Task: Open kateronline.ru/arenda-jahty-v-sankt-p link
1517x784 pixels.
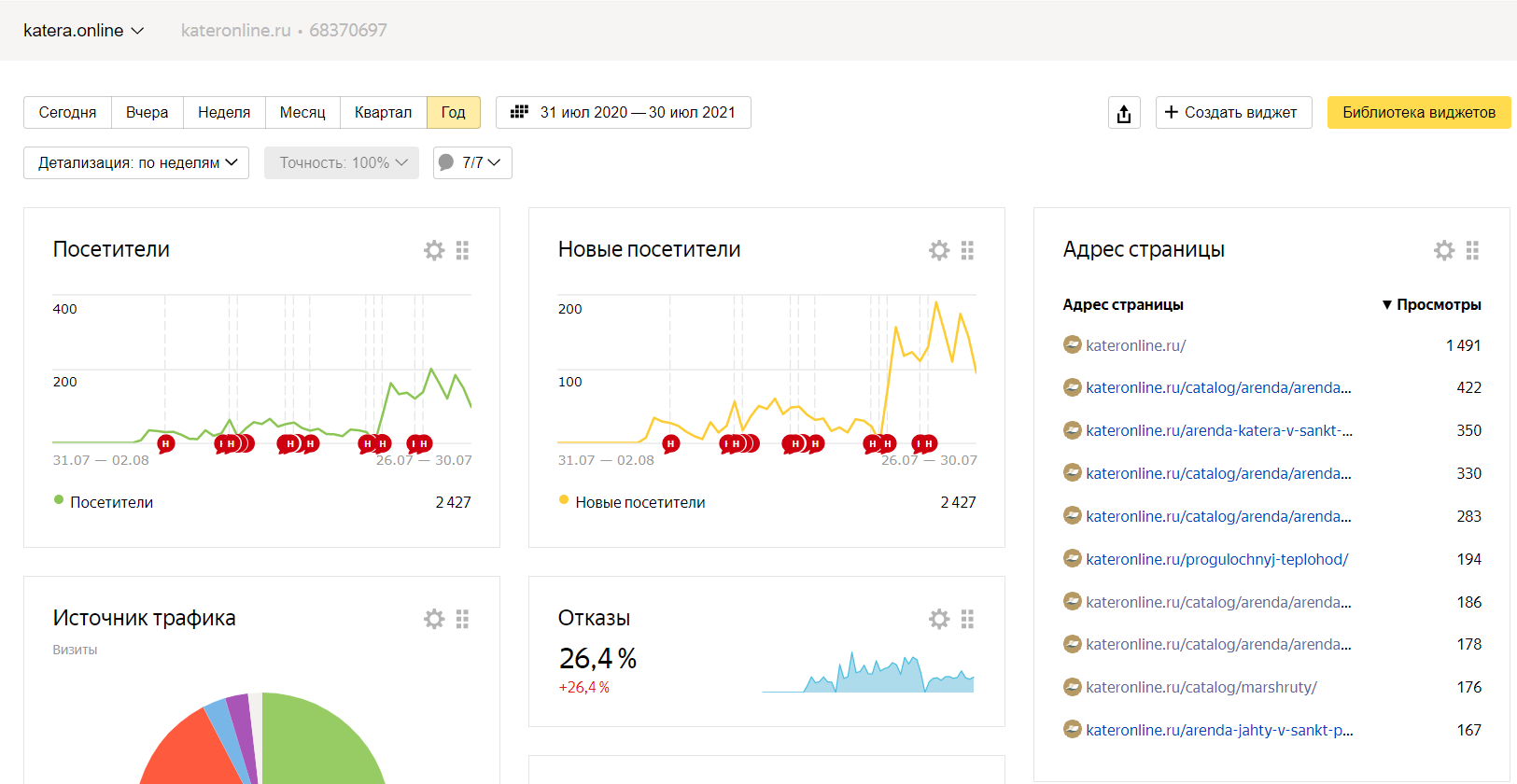Action: pyautogui.click(x=1219, y=730)
